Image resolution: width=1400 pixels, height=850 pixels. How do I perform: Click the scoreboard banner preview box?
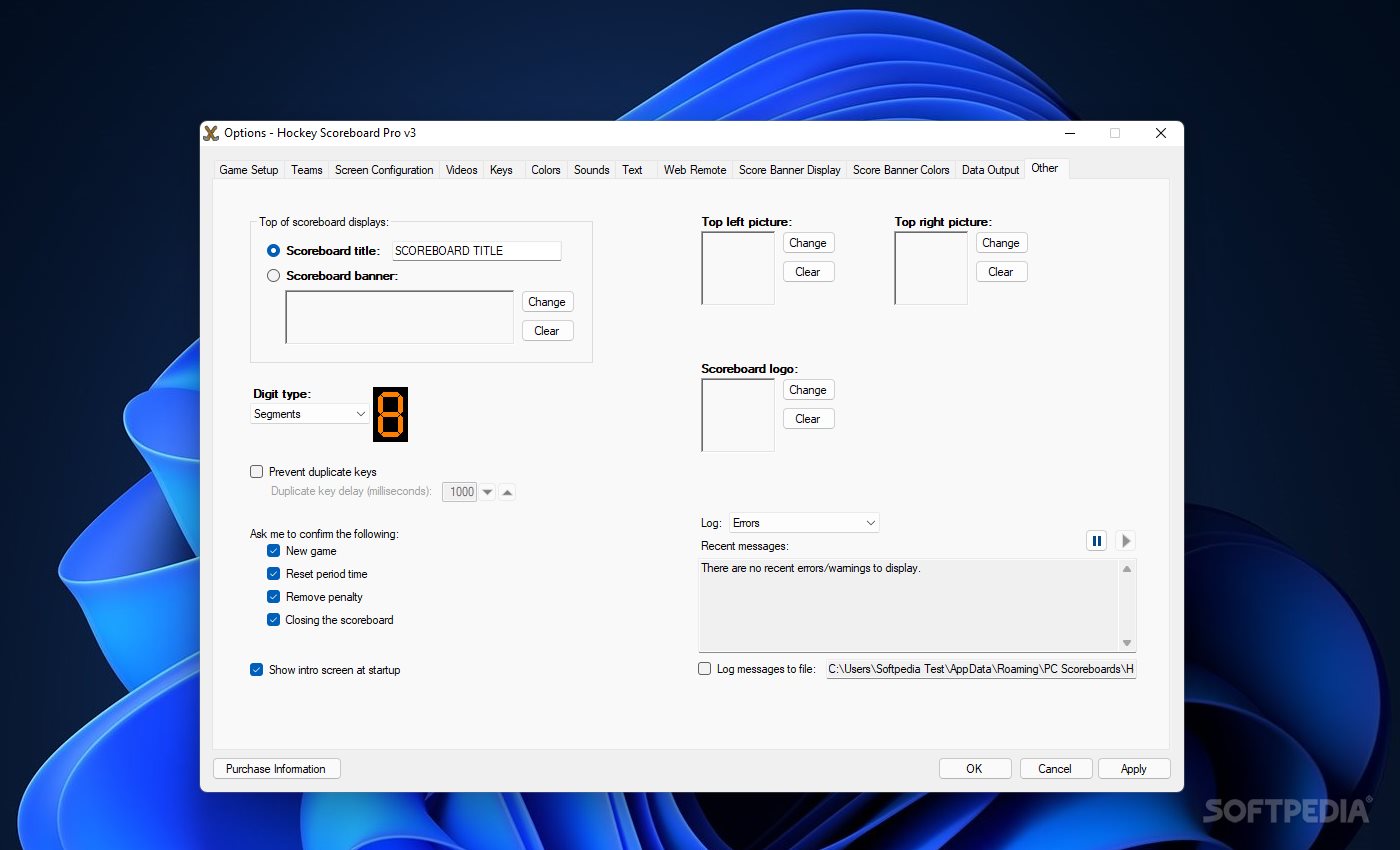(x=400, y=317)
